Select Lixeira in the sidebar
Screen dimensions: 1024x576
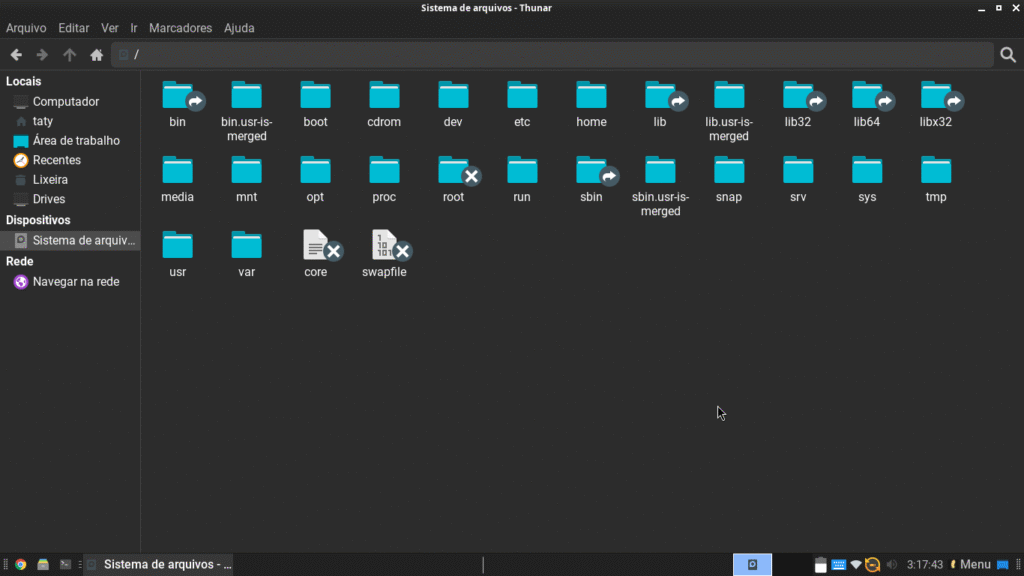click(50, 180)
